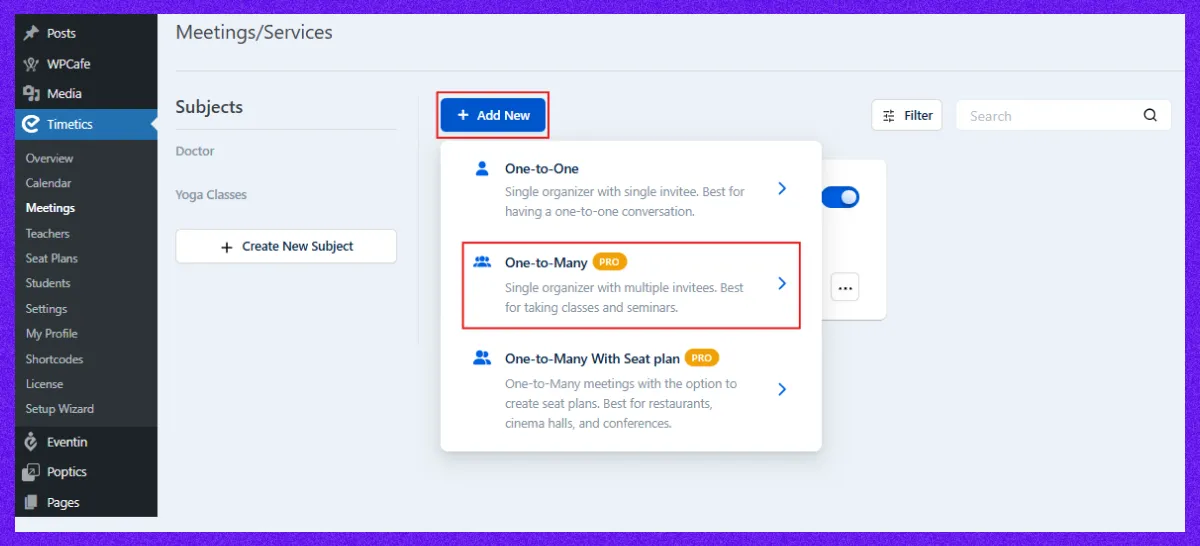Image resolution: width=1200 pixels, height=546 pixels.
Task: Open One-to-One option via its chevron
Action: [782, 188]
